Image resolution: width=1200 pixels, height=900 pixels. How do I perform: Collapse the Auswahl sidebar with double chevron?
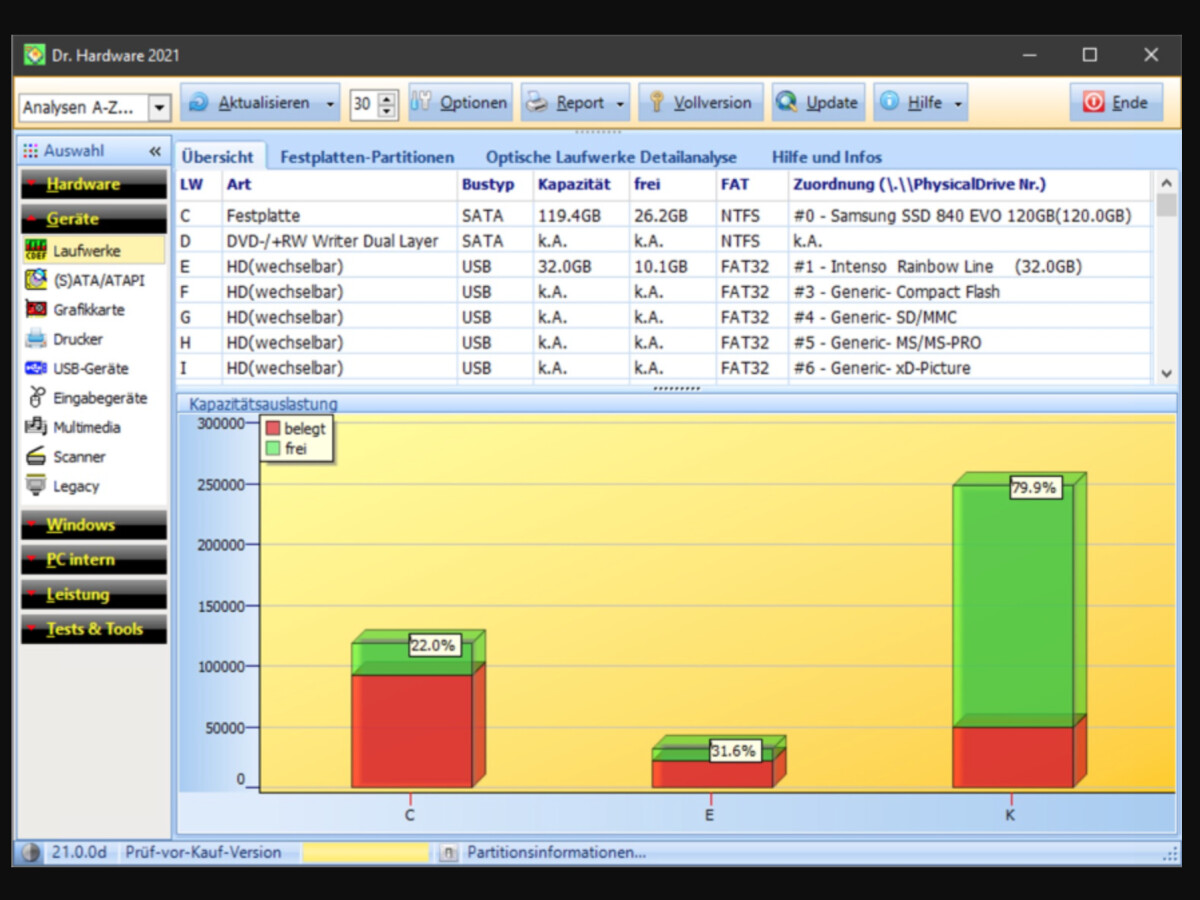click(x=155, y=151)
